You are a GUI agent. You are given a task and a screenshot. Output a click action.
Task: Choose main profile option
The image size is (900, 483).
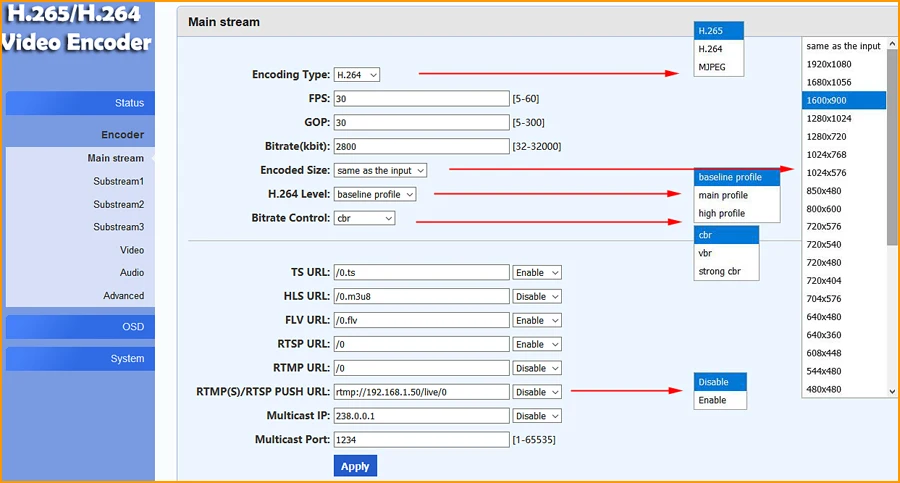[x=737, y=195]
